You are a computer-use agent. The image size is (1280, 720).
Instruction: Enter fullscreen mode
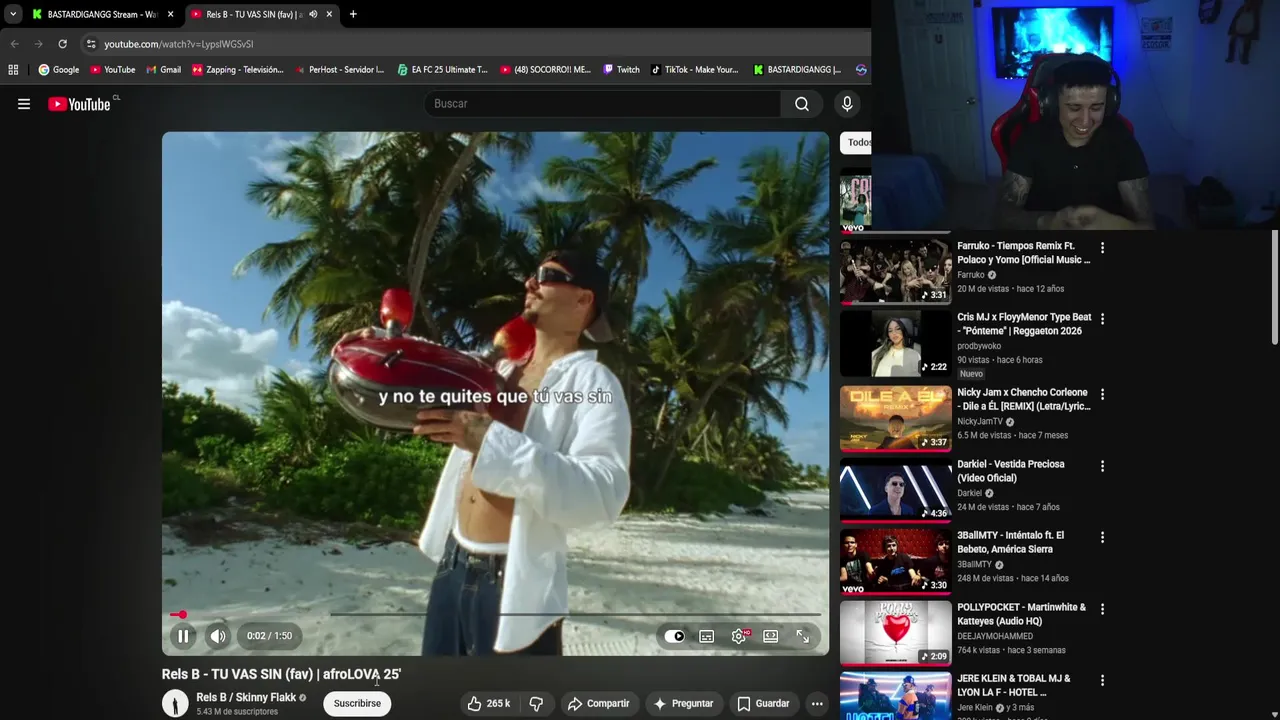coord(803,636)
